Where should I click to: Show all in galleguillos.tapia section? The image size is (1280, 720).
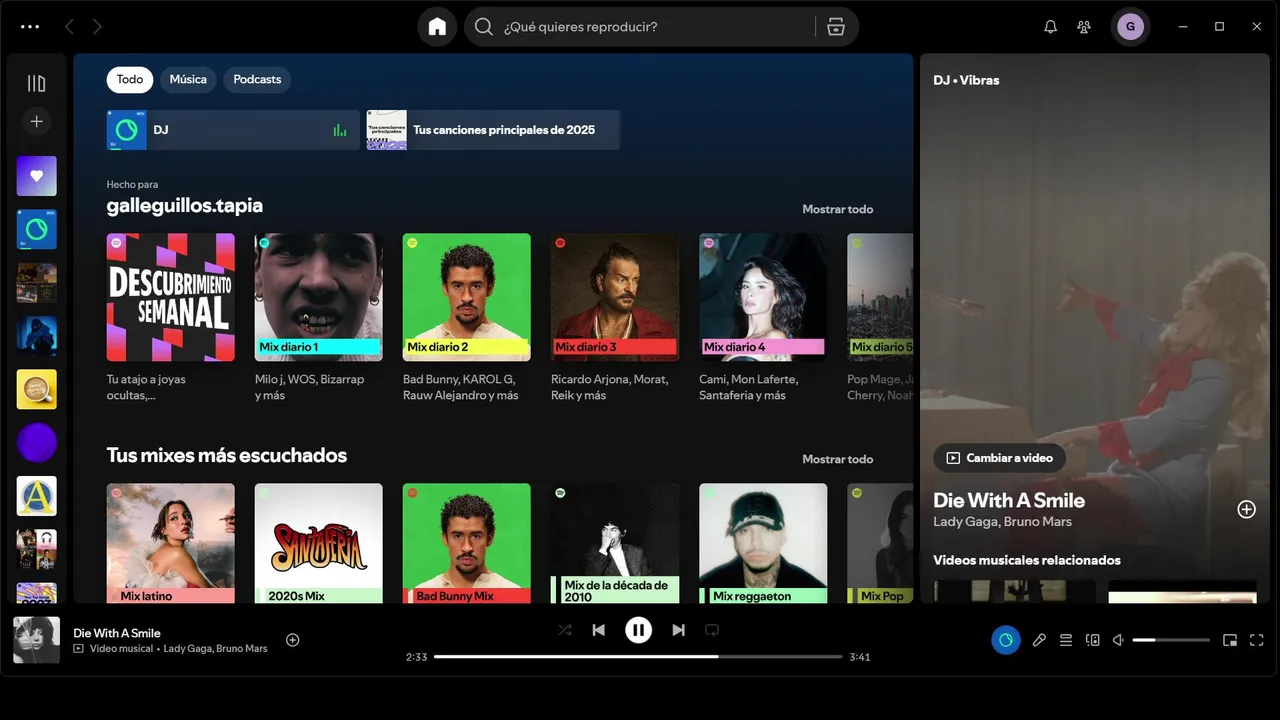(x=837, y=209)
